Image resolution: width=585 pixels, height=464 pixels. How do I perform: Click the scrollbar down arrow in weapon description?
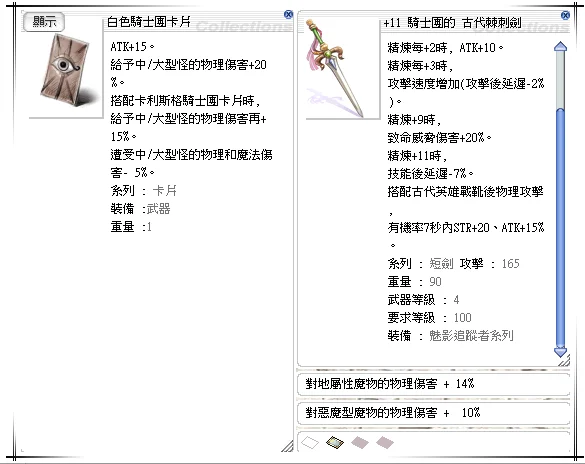(561, 352)
